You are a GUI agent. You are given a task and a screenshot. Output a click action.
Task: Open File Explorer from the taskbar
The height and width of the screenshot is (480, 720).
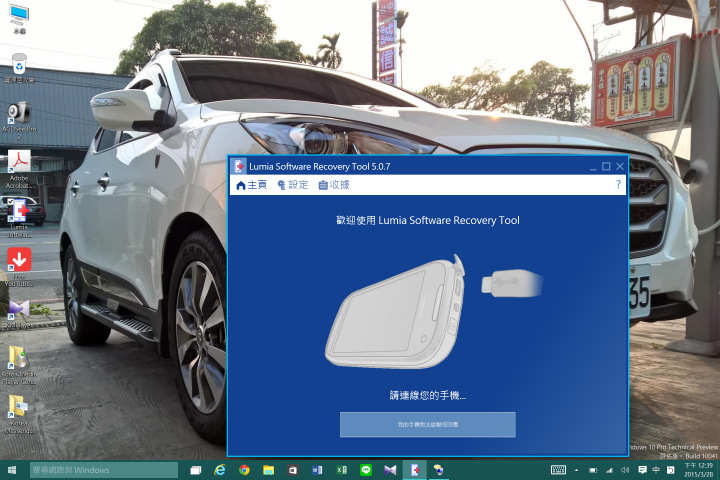[269, 470]
